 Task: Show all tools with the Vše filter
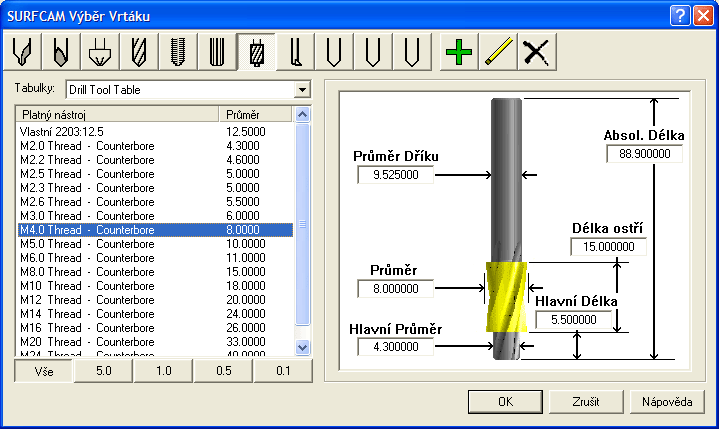click(44, 371)
